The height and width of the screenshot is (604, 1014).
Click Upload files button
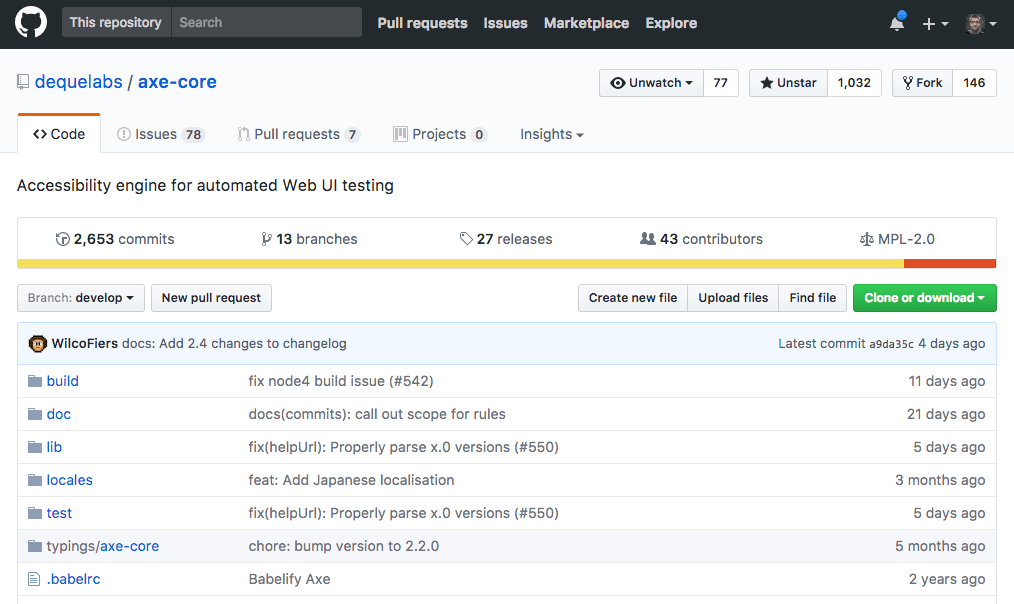tap(733, 298)
